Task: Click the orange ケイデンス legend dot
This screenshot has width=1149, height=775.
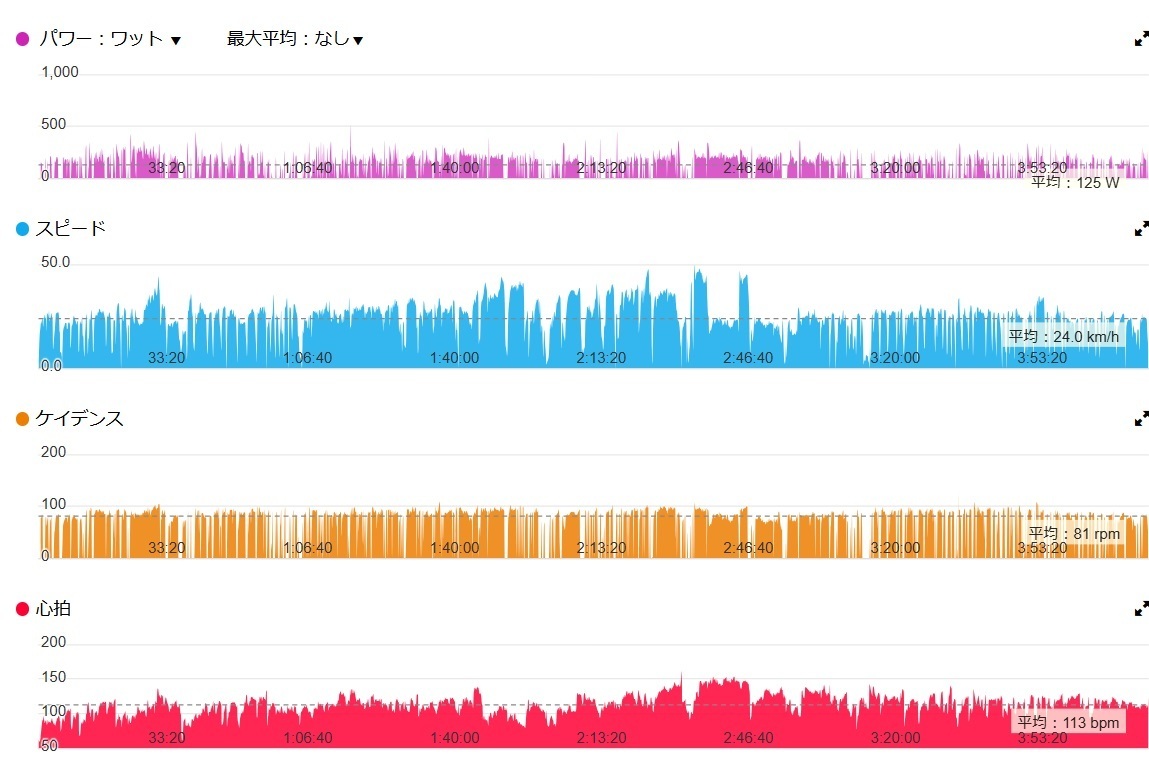Action: [23, 418]
